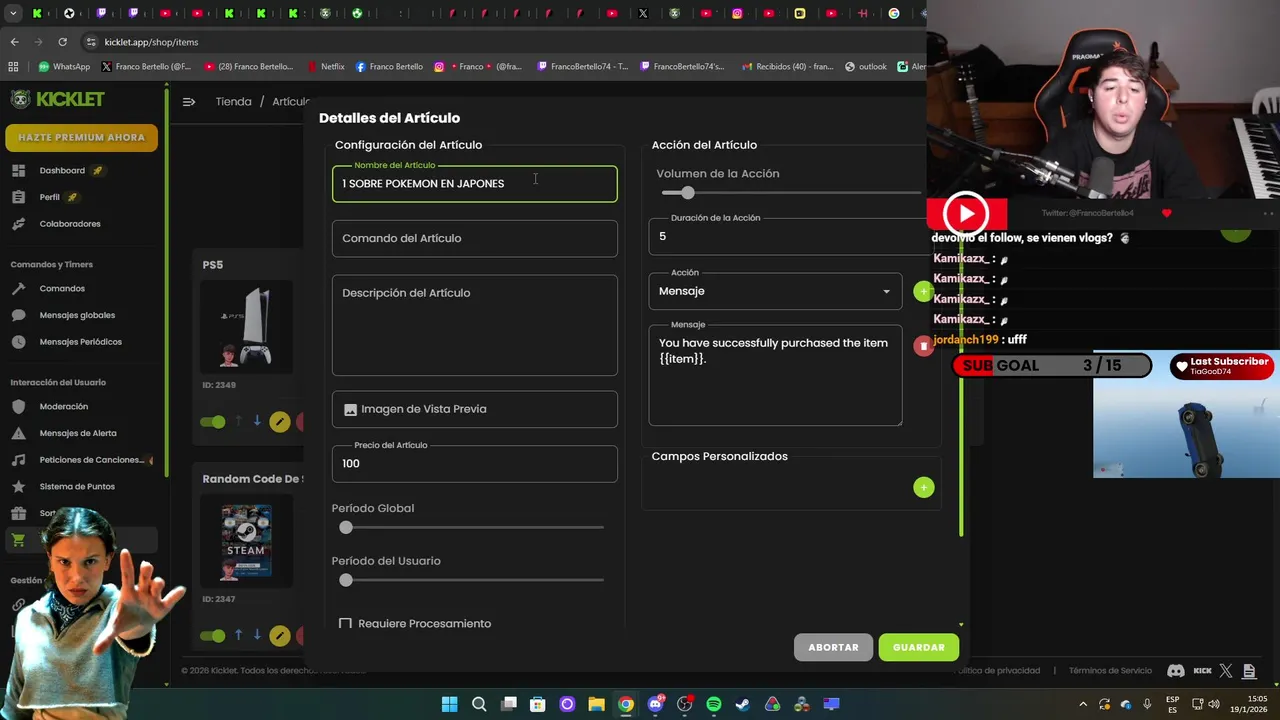Click the shop cart icon in sidebar

[18, 540]
